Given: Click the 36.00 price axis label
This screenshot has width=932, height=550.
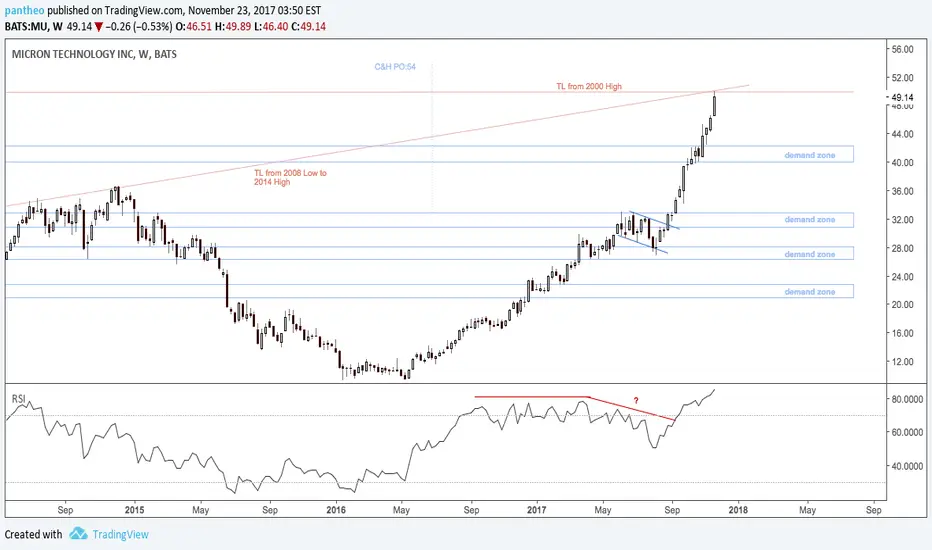Looking at the screenshot, I should pyautogui.click(x=903, y=191).
